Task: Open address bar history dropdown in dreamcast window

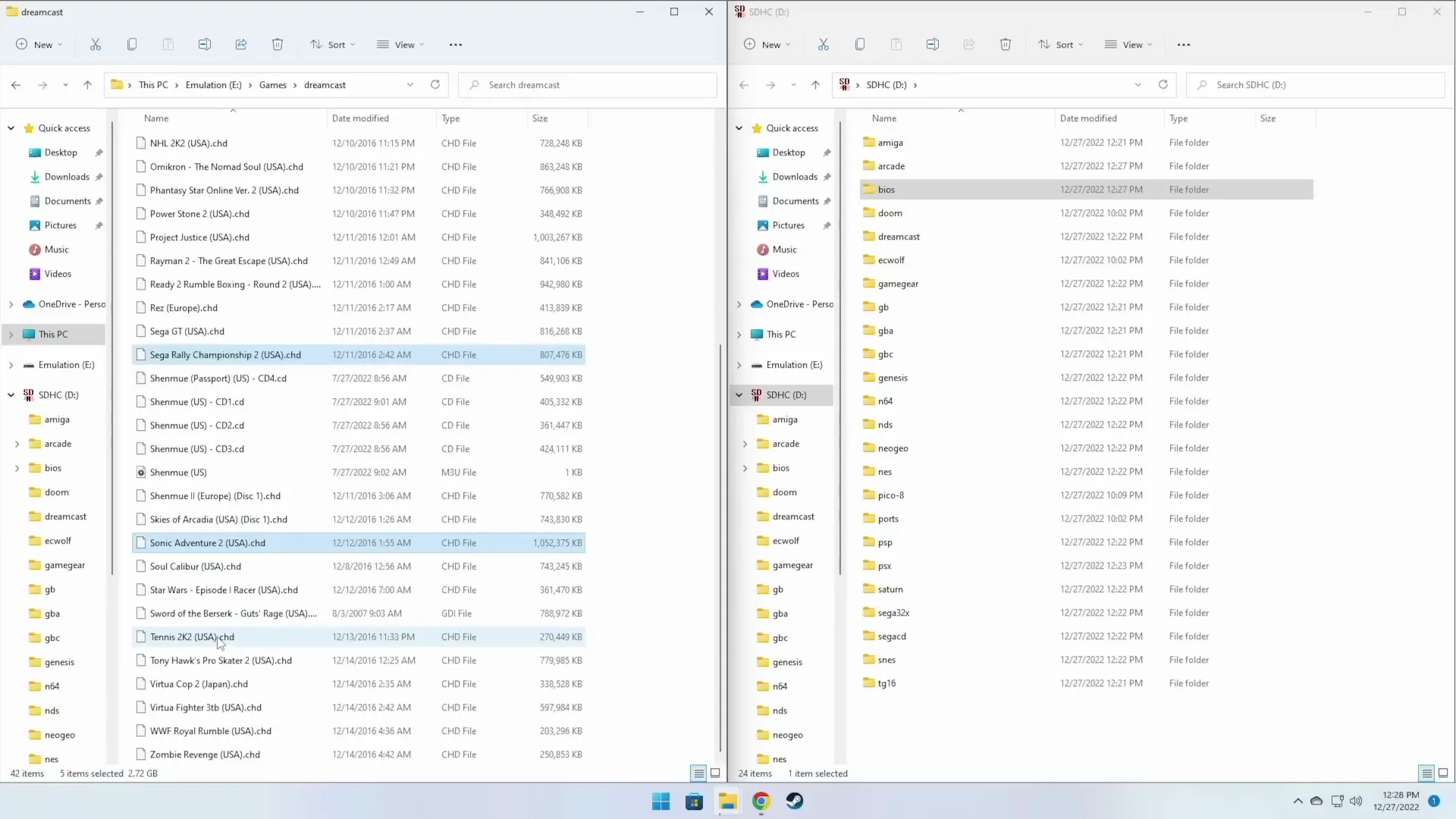Action: click(x=410, y=84)
